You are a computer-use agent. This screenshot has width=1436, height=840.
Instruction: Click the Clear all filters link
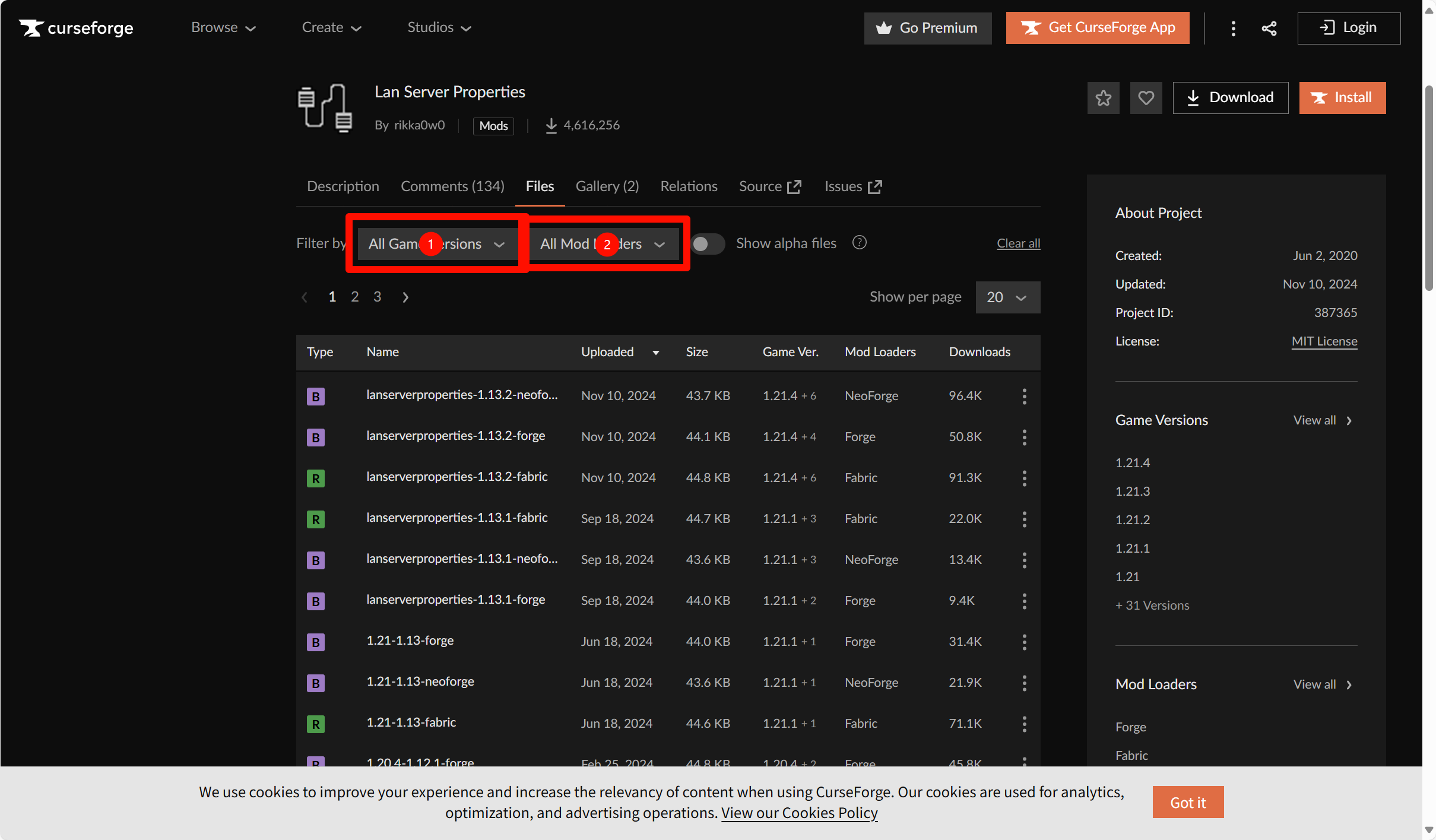point(1018,243)
